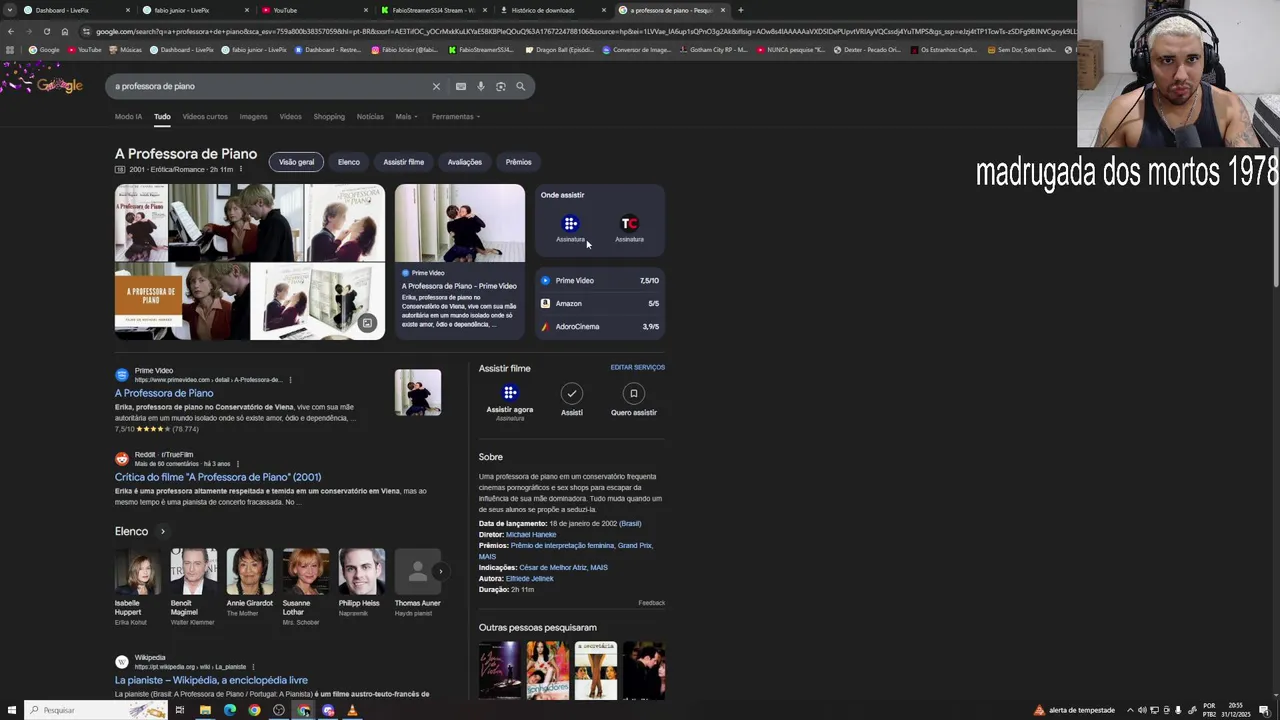Open the Mais search filter dropdown
Image resolution: width=1280 pixels, height=720 pixels.
point(406,117)
